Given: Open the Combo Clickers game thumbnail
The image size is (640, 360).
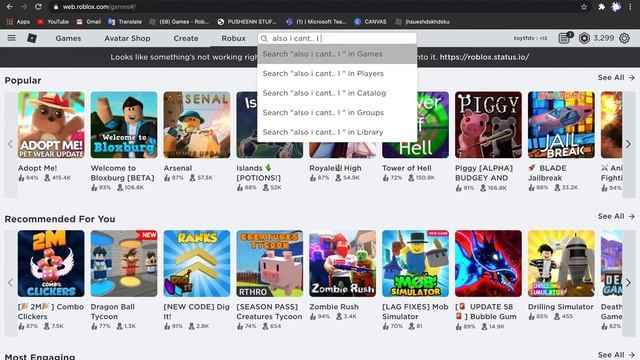Looking at the screenshot, I should [x=51, y=264].
